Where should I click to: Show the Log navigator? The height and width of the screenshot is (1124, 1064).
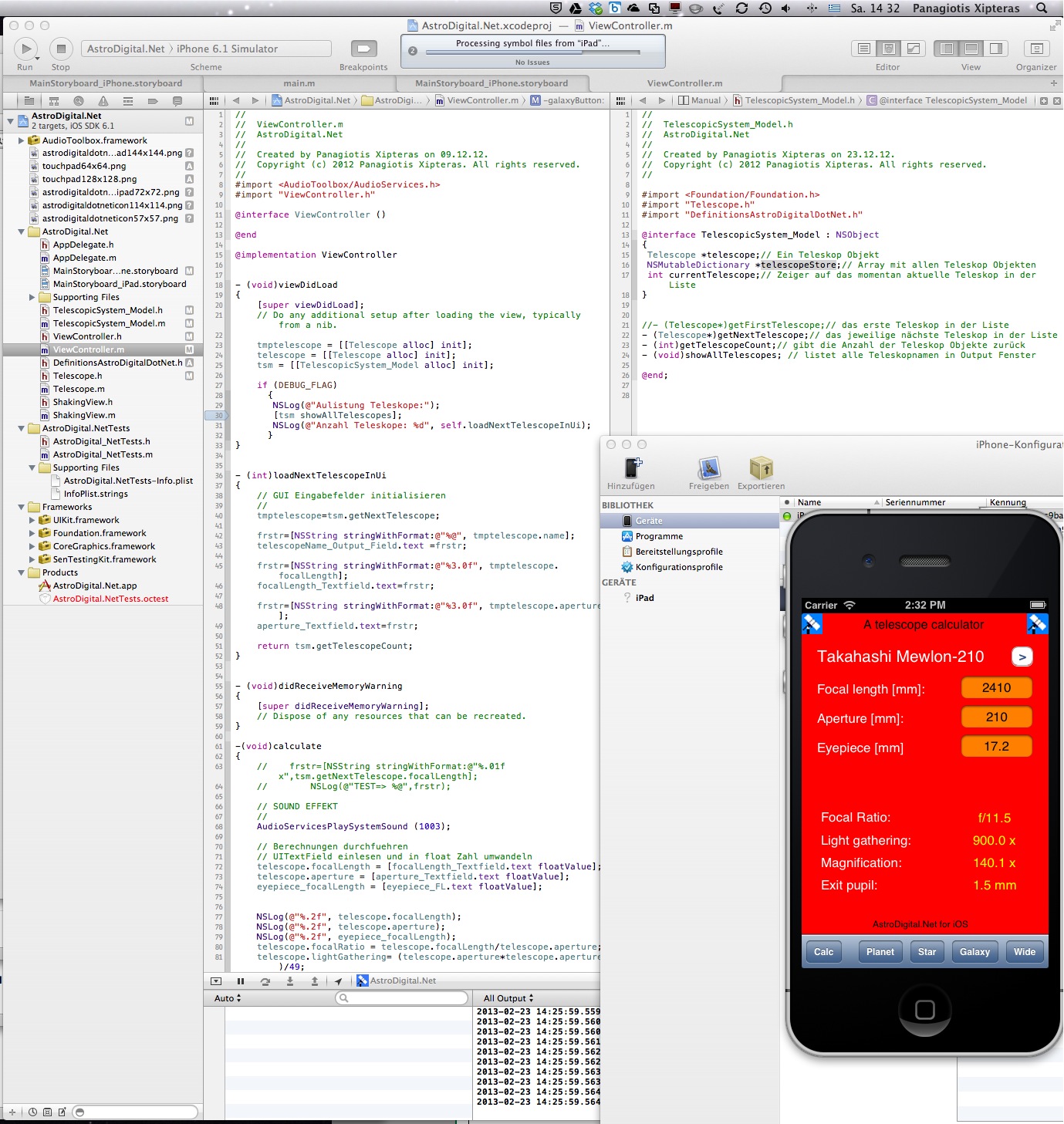pos(177,101)
